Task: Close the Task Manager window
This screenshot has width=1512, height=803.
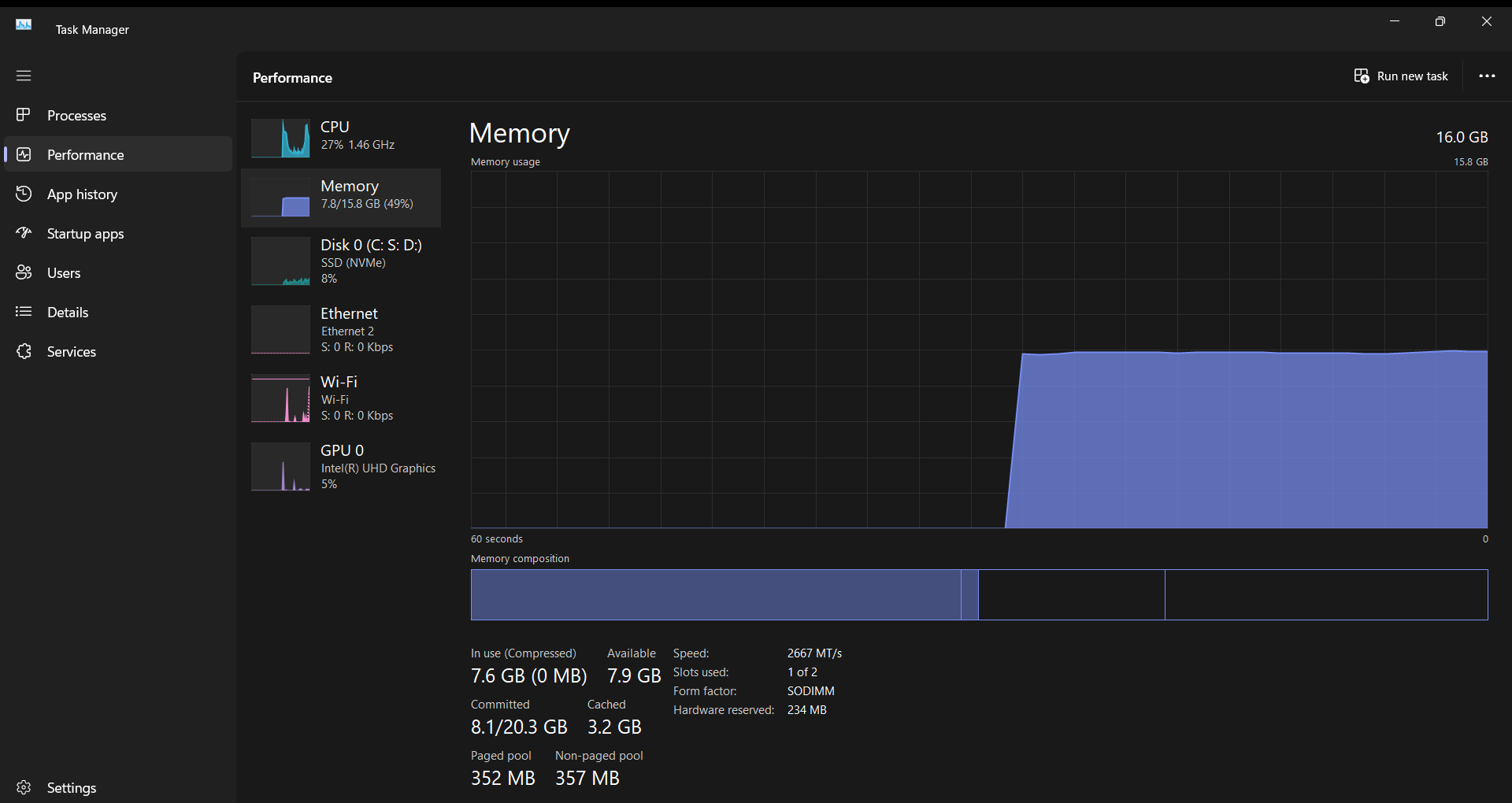Action: (x=1486, y=21)
